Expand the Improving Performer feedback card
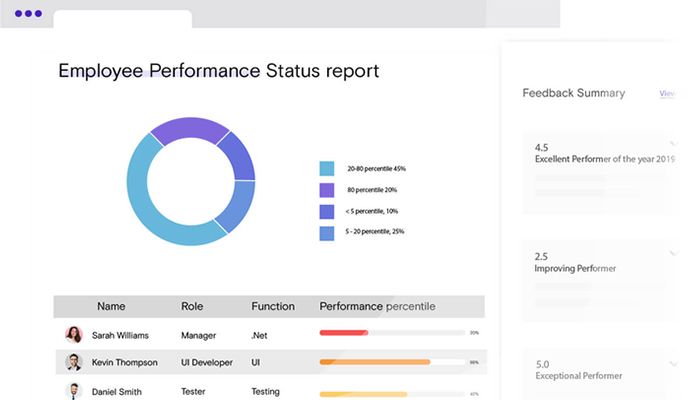This screenshot has width=700, height=400. (672, 253)
